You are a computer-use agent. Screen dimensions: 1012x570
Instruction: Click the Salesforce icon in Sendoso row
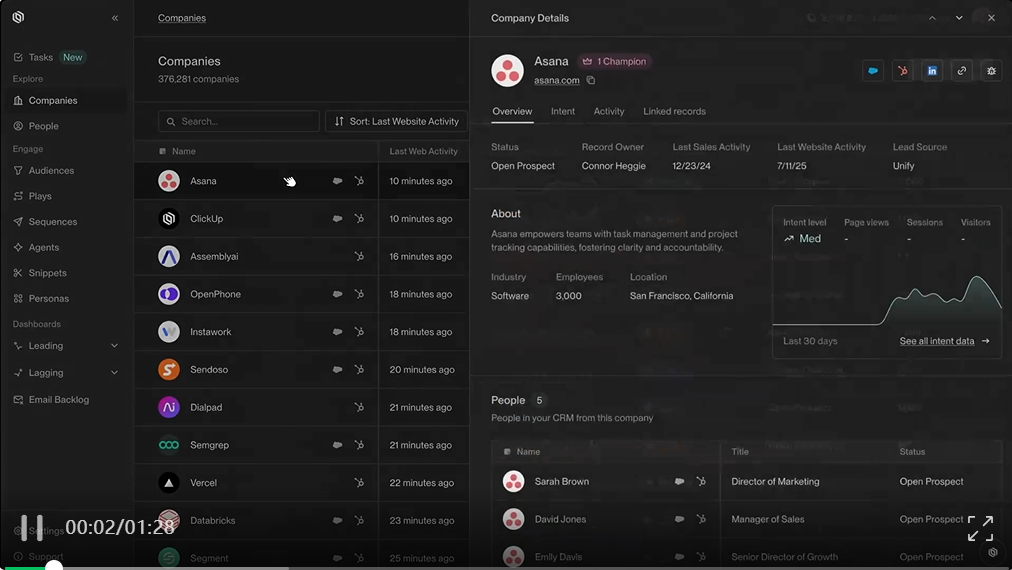pyautogui.click(x=338, y=369)
